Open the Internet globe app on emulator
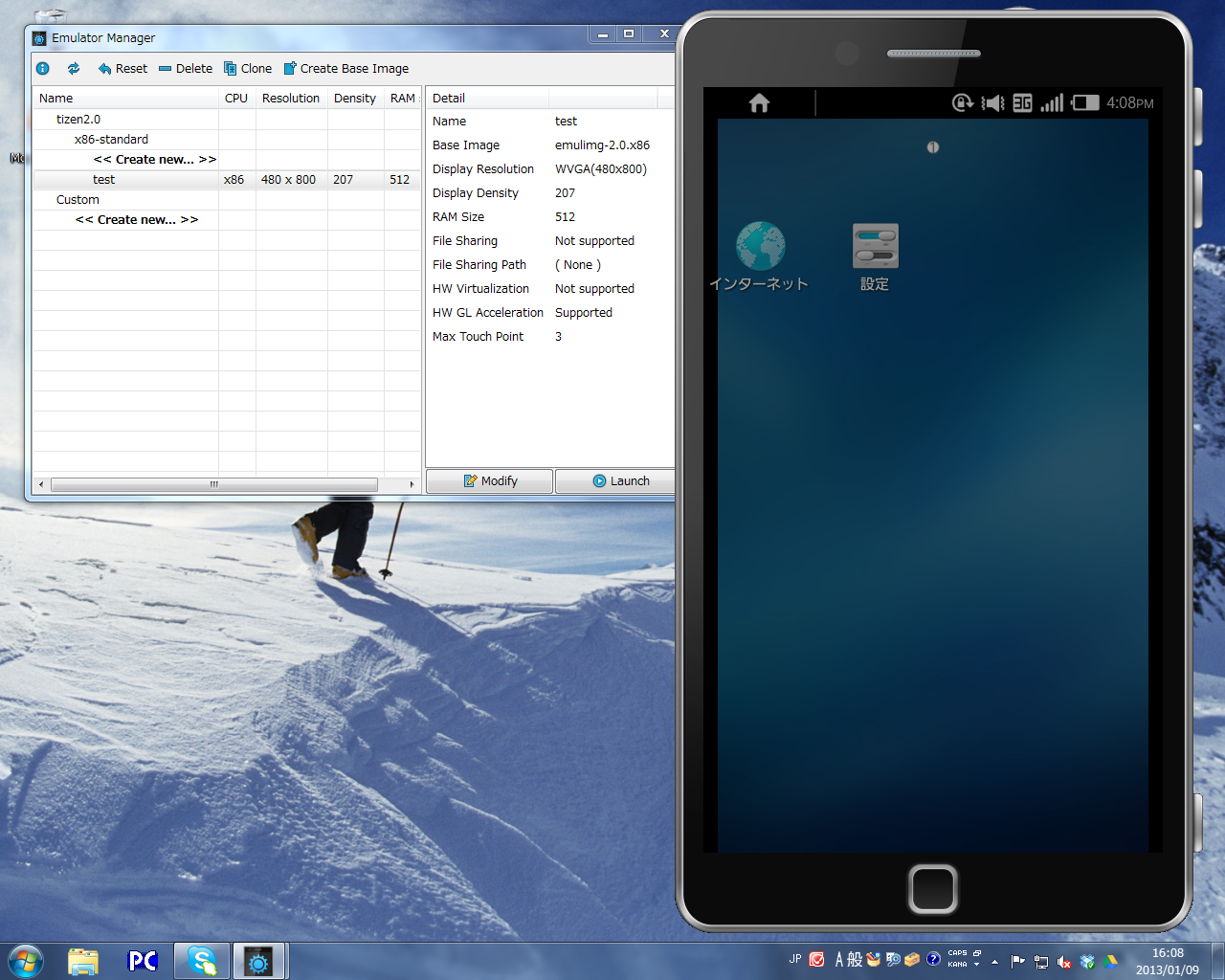The image size is (1225, 980). click(x=760, y=247)
